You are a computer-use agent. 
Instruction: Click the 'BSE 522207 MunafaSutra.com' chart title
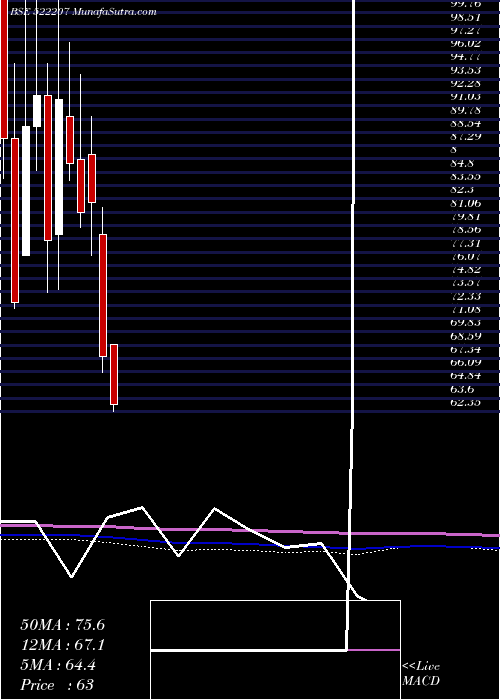pos(83,12)
